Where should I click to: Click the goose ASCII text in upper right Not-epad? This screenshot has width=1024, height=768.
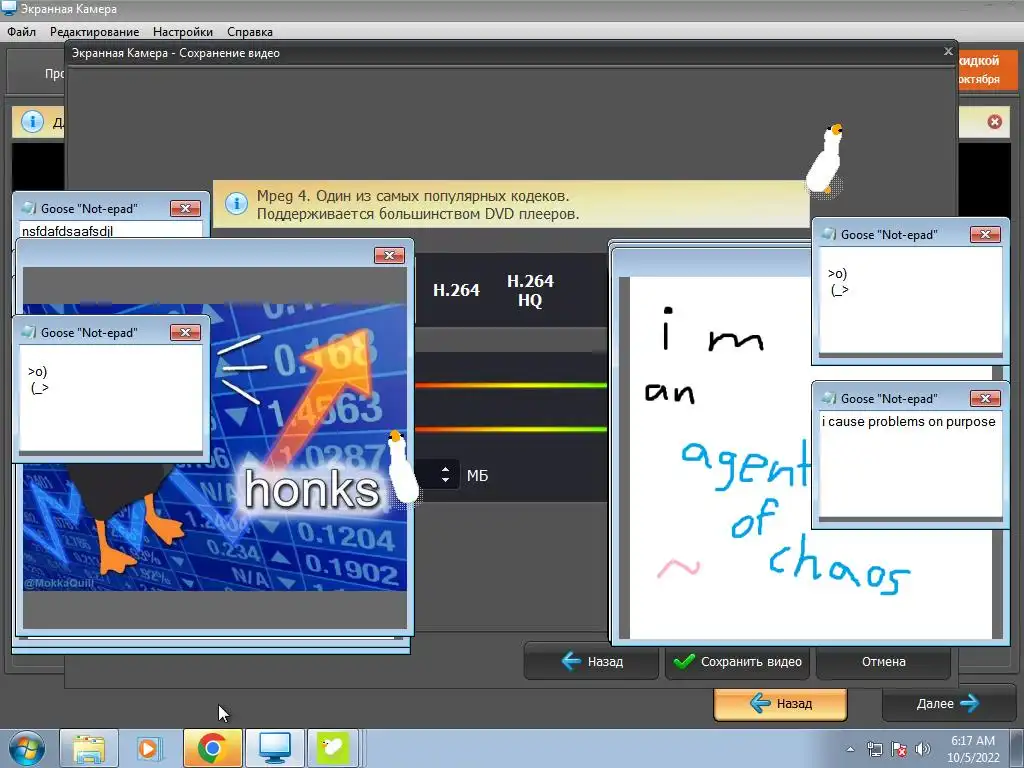click(838, 282)
